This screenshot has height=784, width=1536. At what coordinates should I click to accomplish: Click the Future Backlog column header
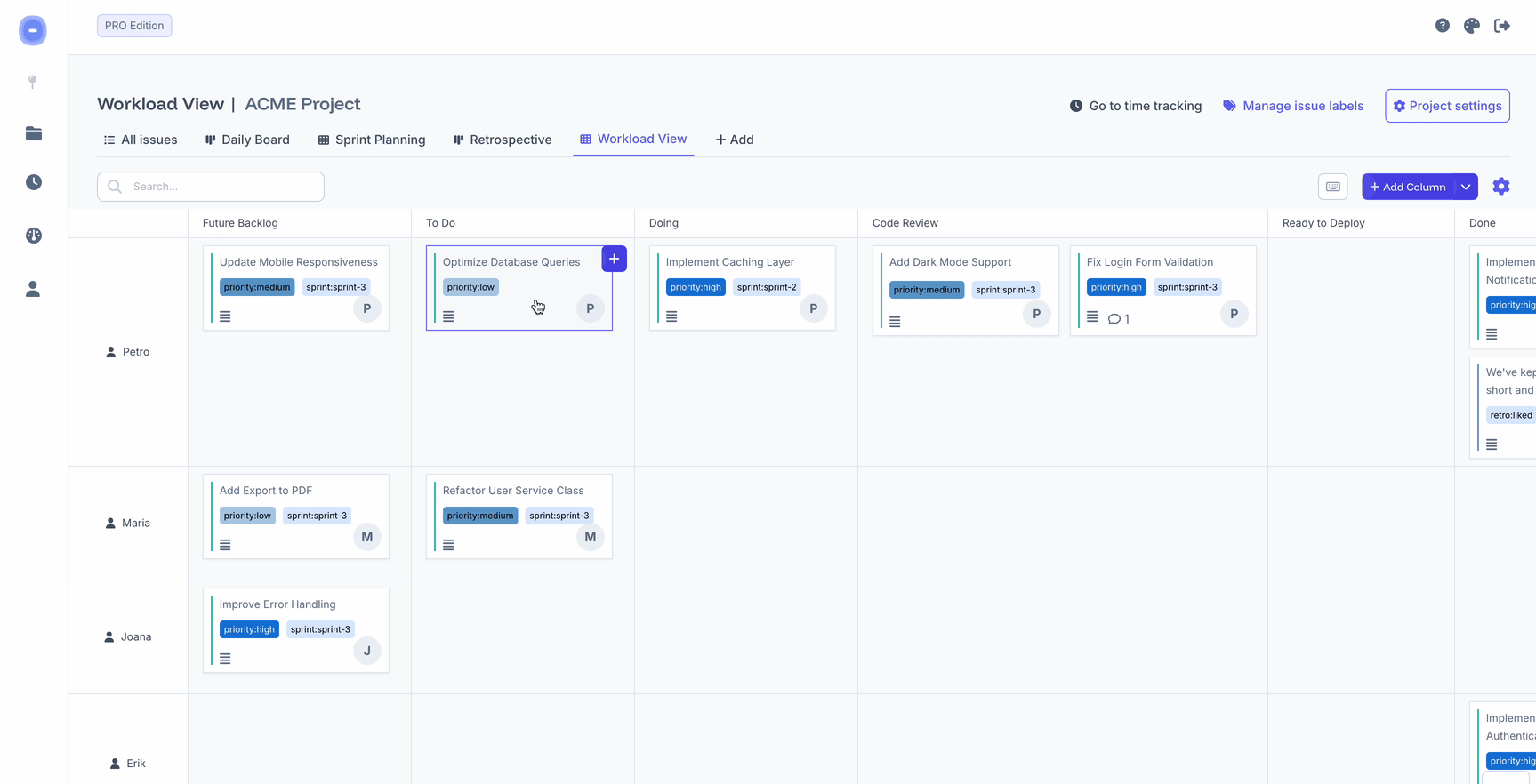(x=240, y=223)
